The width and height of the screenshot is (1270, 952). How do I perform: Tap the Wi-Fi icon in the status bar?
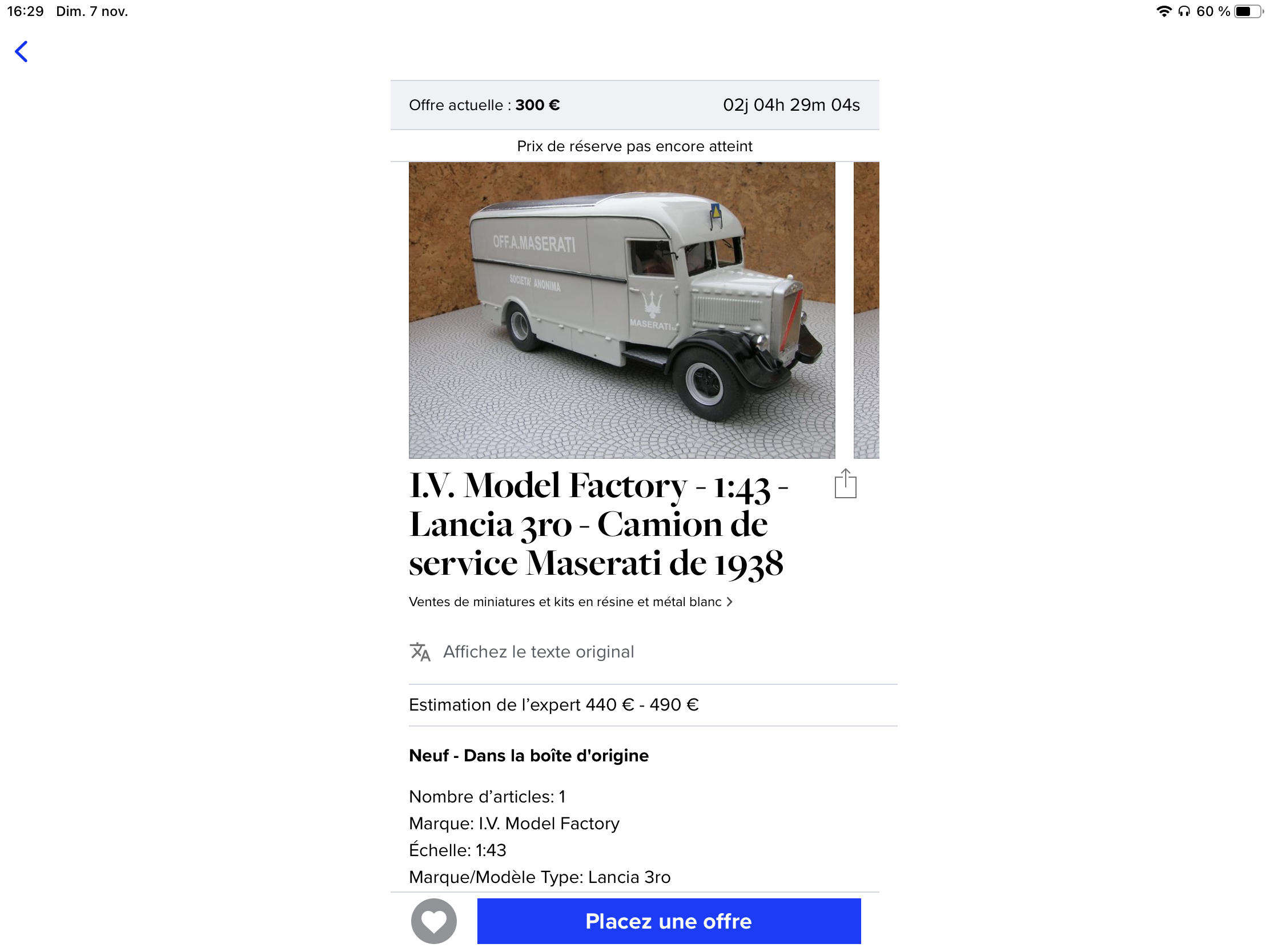pos(1164,11)
